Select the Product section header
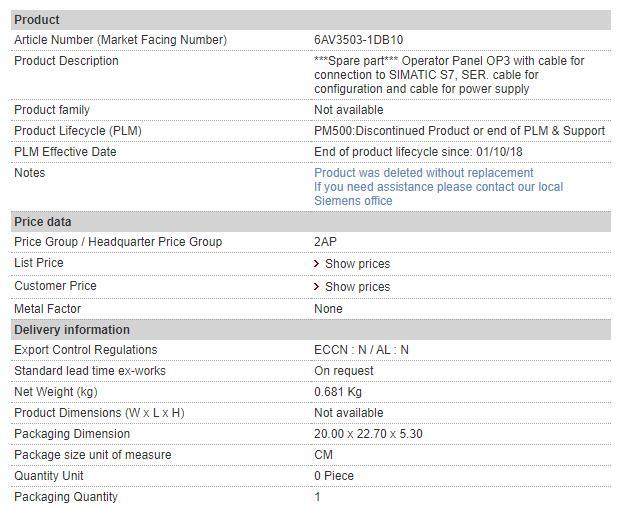Screen dimensions: 621x507 [37, 20]
